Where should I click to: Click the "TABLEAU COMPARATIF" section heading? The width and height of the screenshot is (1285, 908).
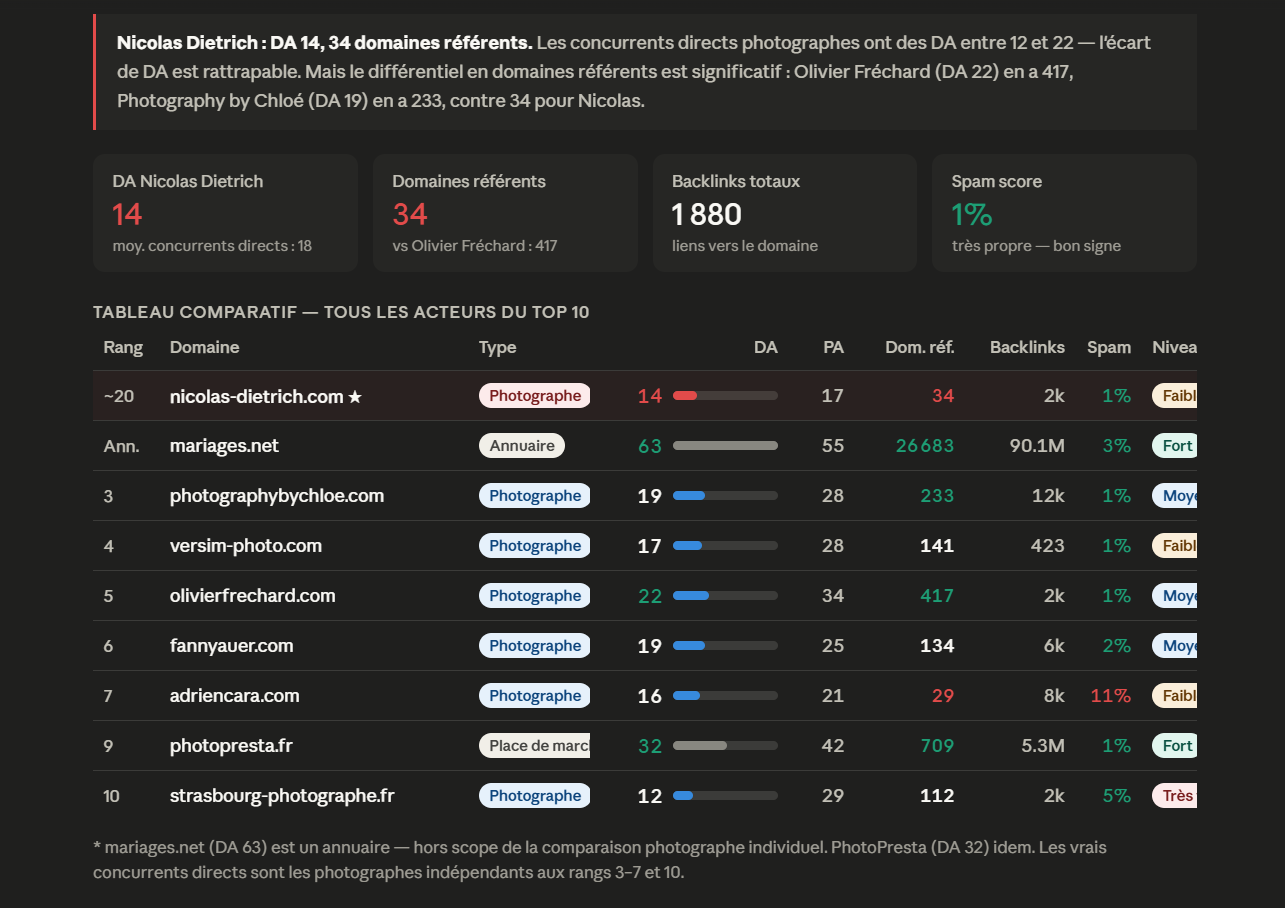341,312
